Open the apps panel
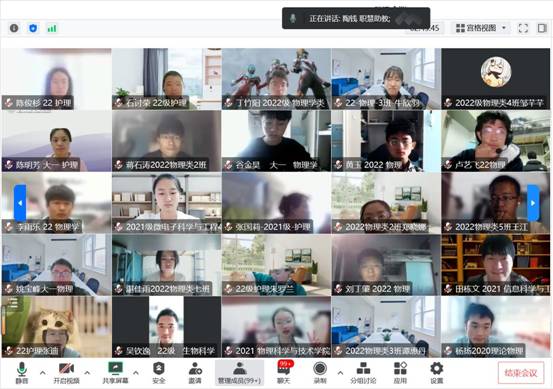This screenshot has height=389, width=553. tap(400, 372)
